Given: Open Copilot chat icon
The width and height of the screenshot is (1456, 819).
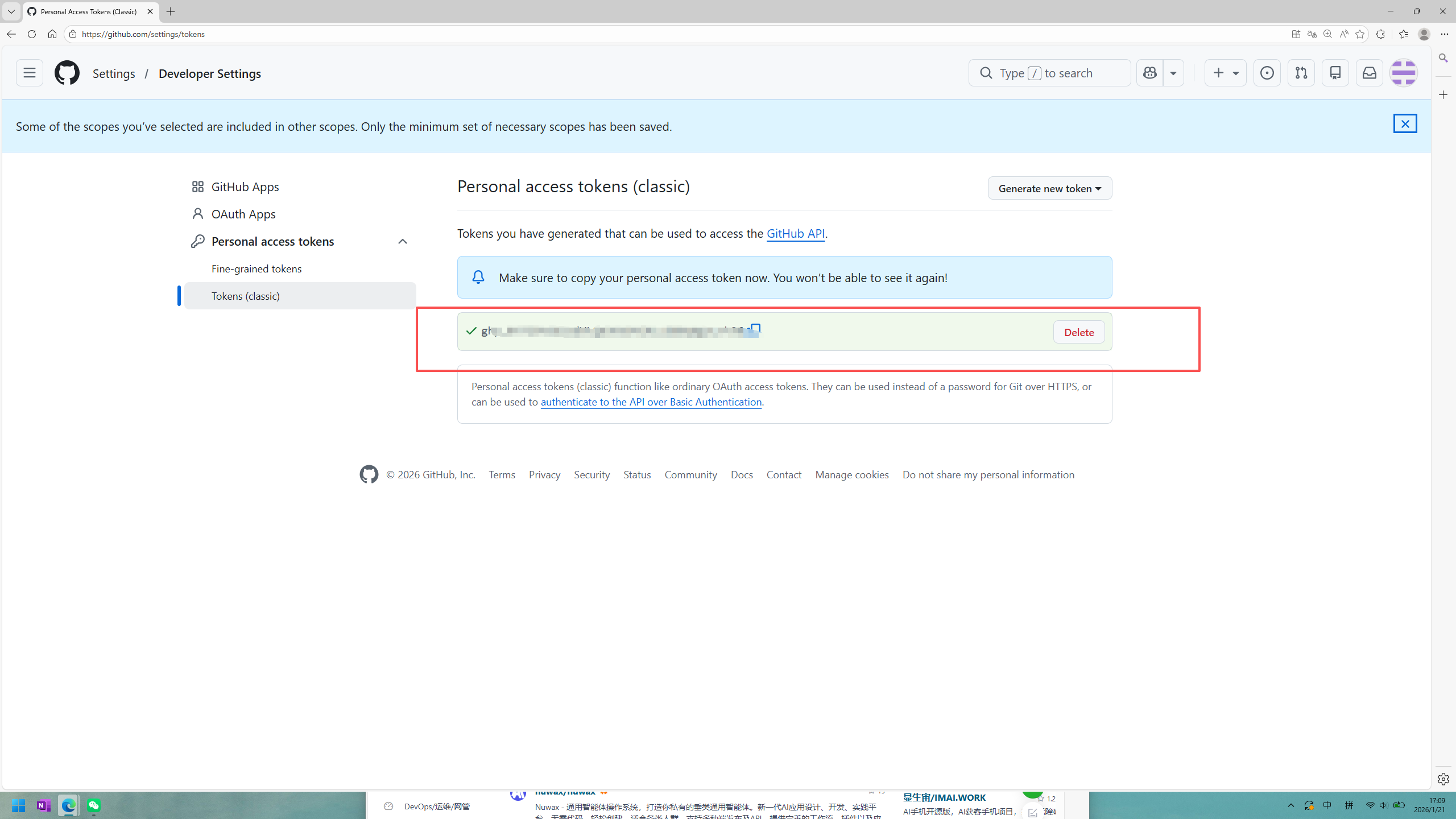Looking at the screenshot, I should tap(1149, 73).
